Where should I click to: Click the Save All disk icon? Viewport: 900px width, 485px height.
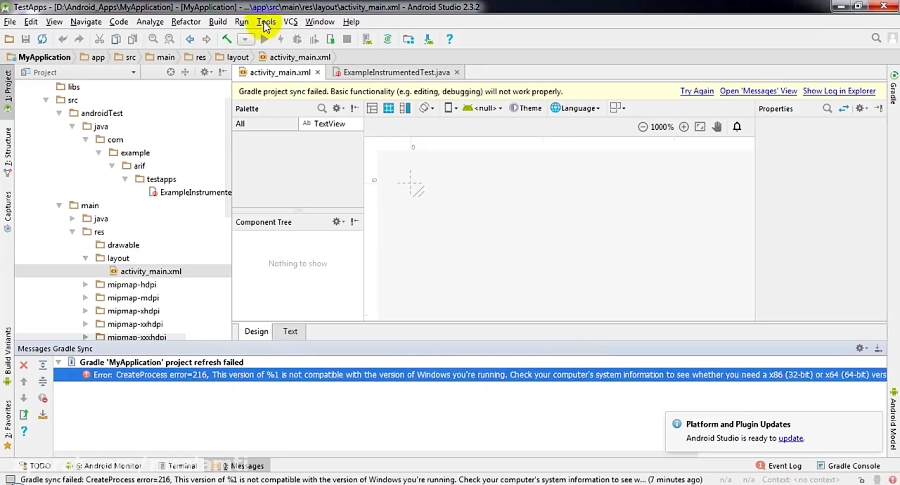pyautogui.click(x=25, y=39)
